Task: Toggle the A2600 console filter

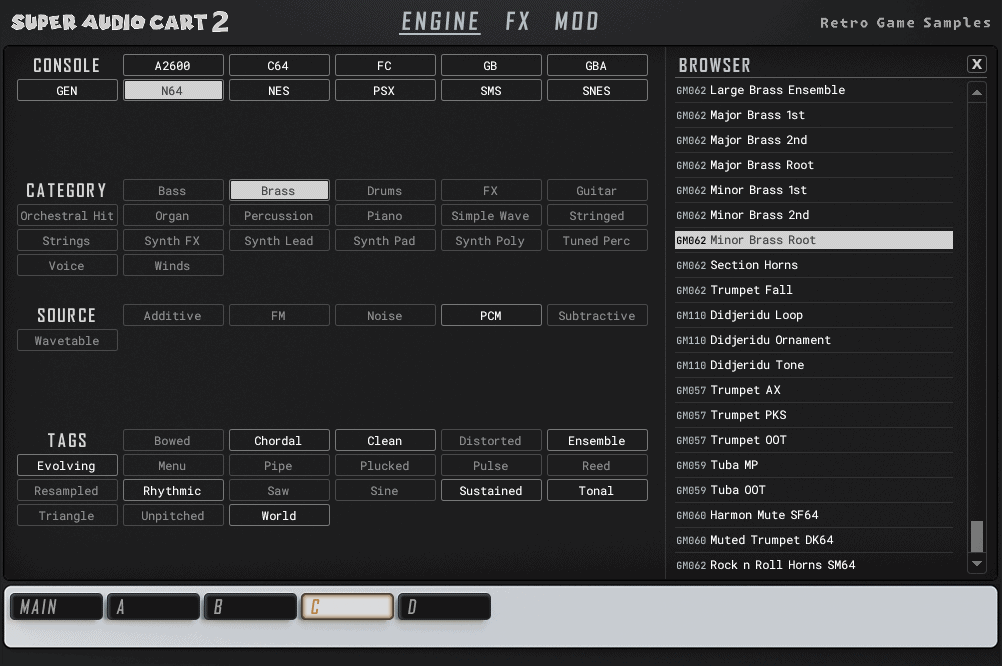Action: pos(173,65)
